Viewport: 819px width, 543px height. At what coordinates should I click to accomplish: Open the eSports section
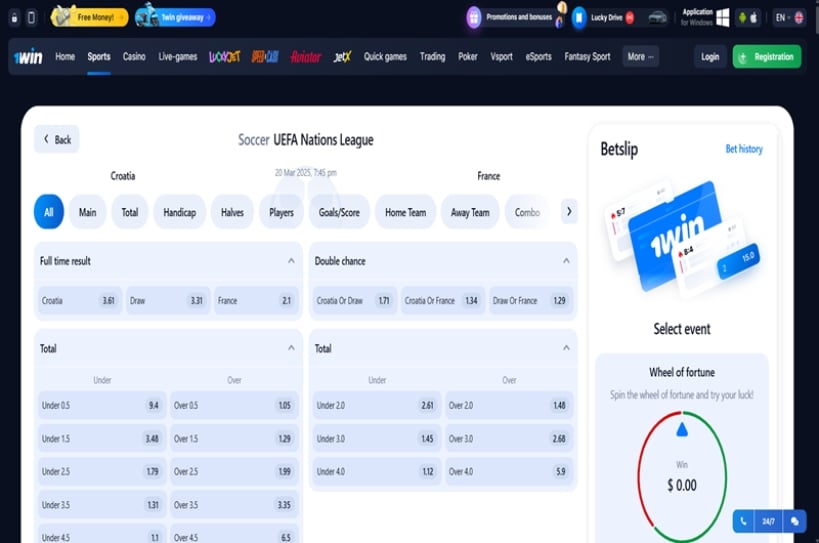539,56
